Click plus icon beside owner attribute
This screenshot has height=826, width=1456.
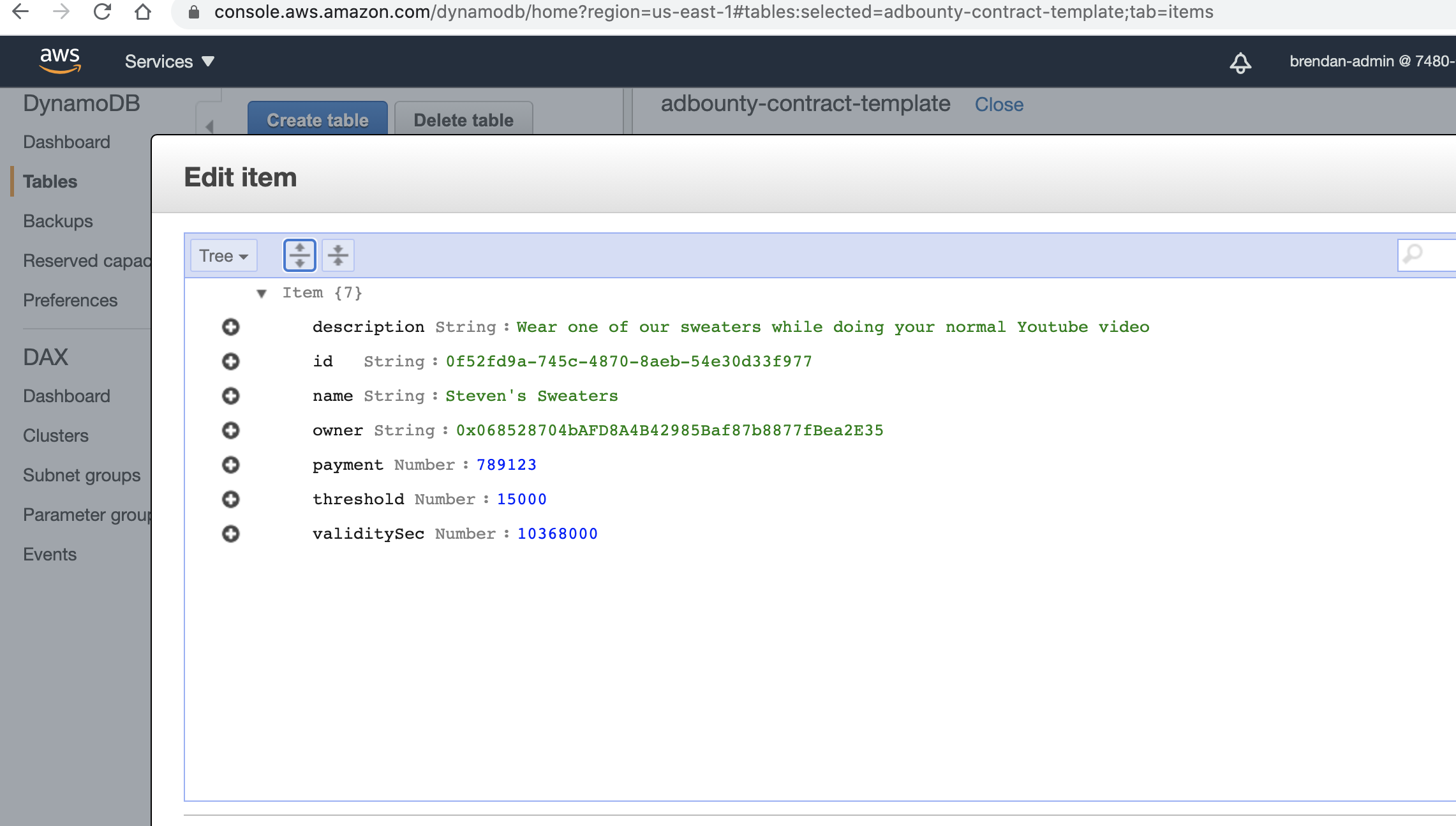point(230,430)
